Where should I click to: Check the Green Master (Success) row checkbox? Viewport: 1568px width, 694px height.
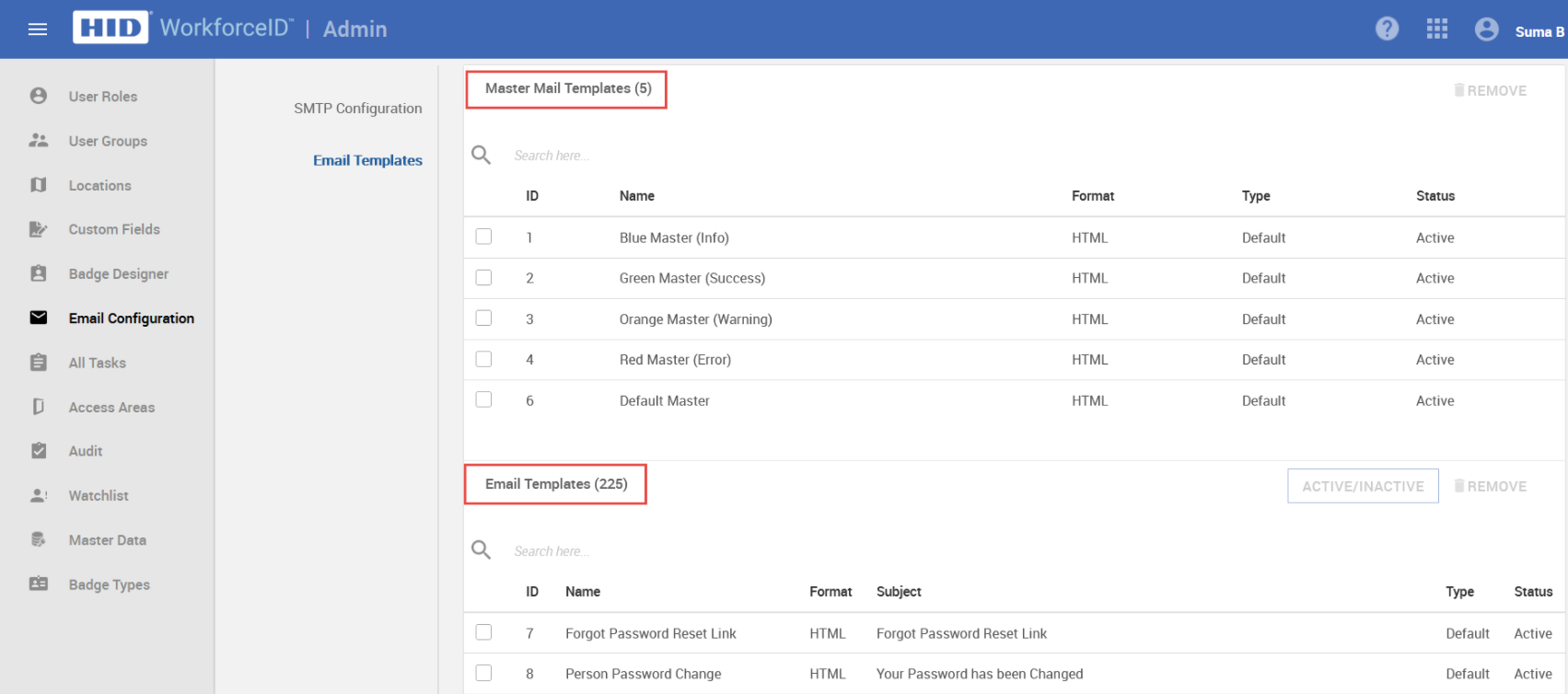coord(483,277)
